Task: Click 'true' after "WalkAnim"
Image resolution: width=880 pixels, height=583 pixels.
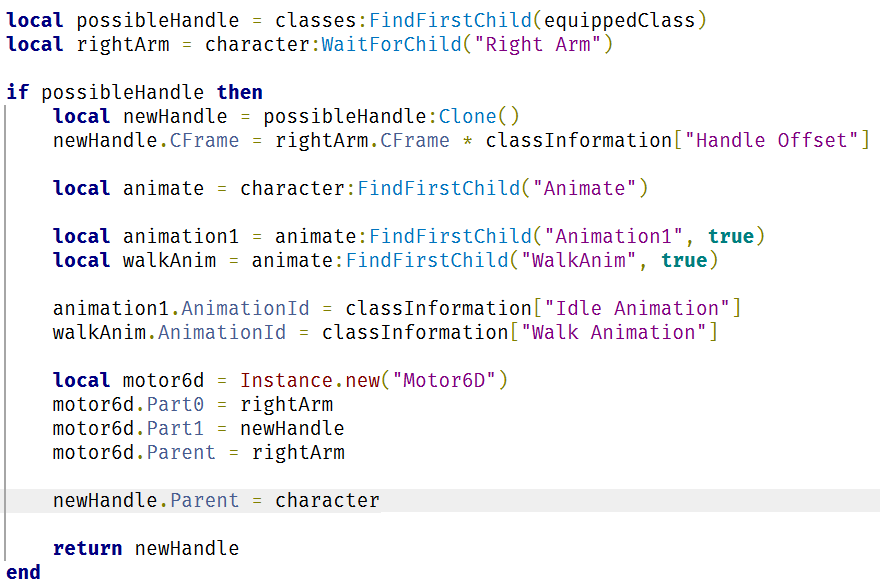Action: [684, 260]
